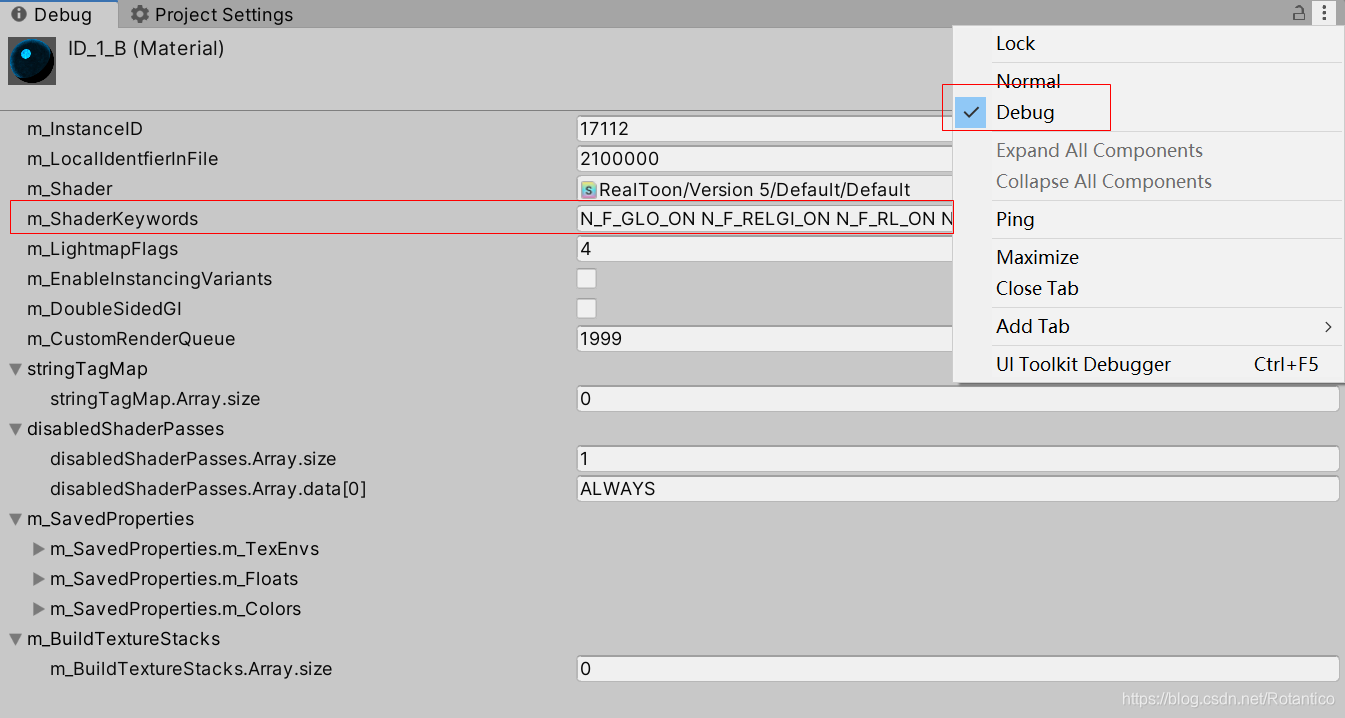The width and height of the screenshot is (1345, 718).
Task: Enable the m_DoubleSidedGI checkbox
Action: 586,308
